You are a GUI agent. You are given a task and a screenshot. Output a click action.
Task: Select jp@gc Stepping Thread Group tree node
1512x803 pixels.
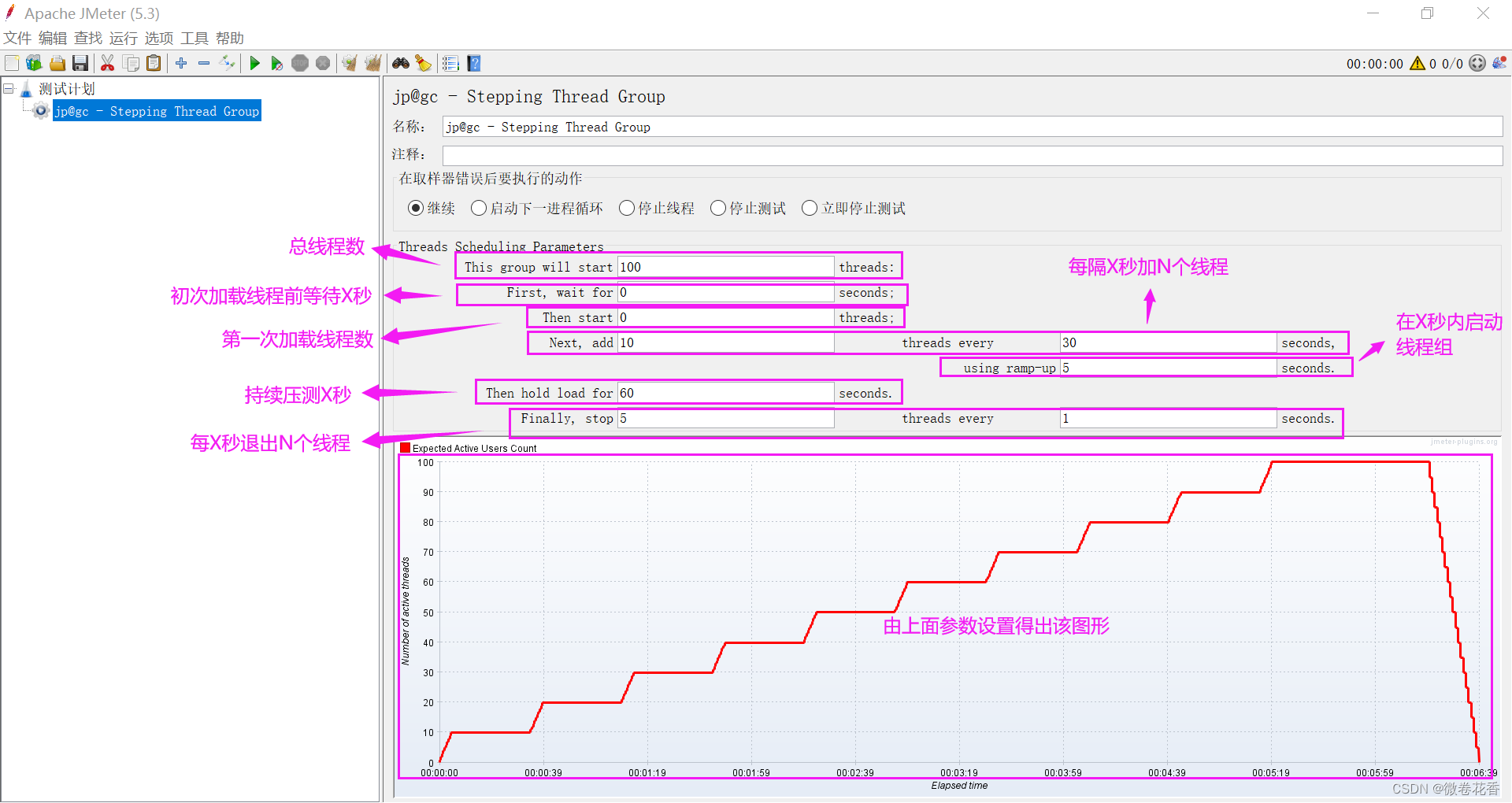pyautogui.click(x=157, y=111)
